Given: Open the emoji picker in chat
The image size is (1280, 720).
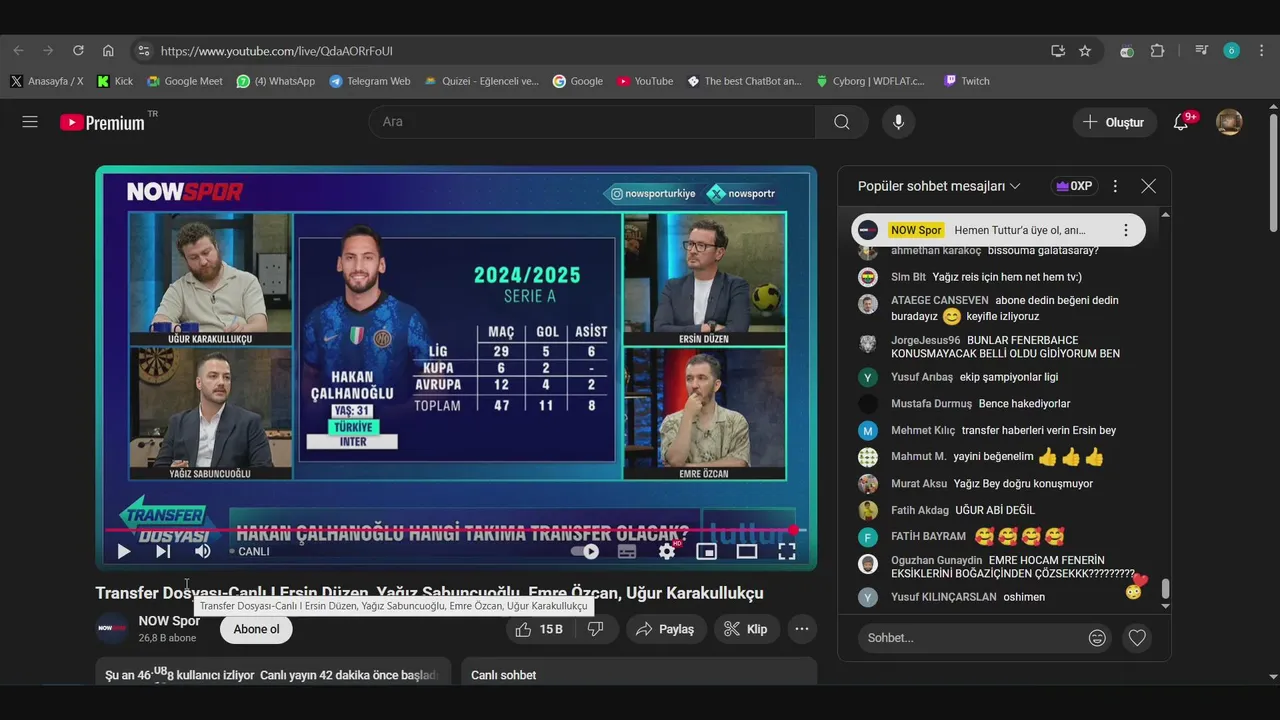Looking at the screenshot, I should coord(1097,638).
